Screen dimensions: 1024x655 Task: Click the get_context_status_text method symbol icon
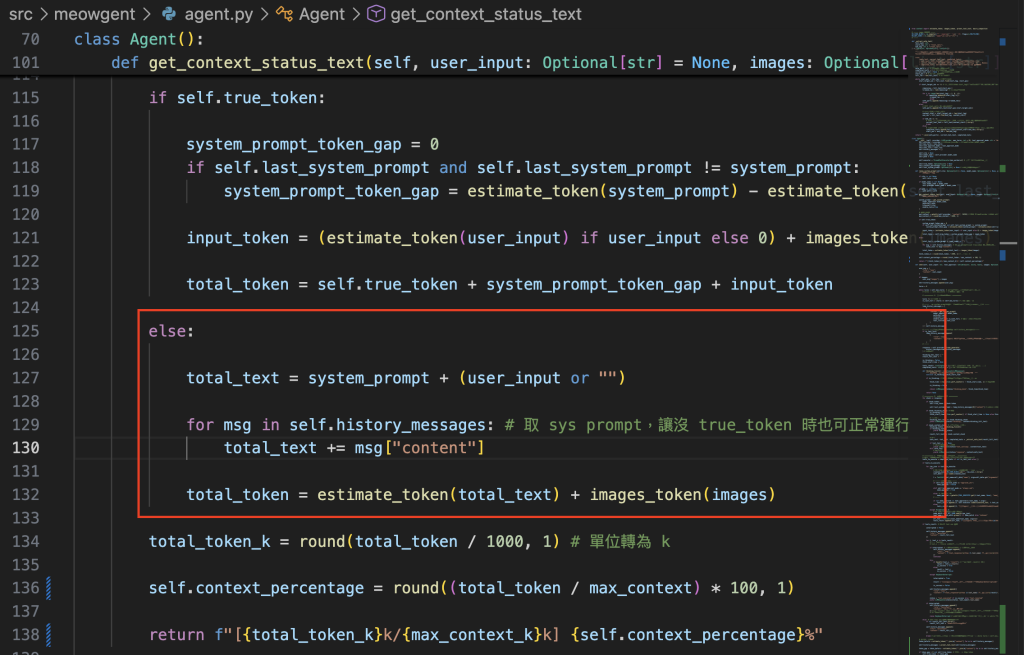[x=376, y=14]
